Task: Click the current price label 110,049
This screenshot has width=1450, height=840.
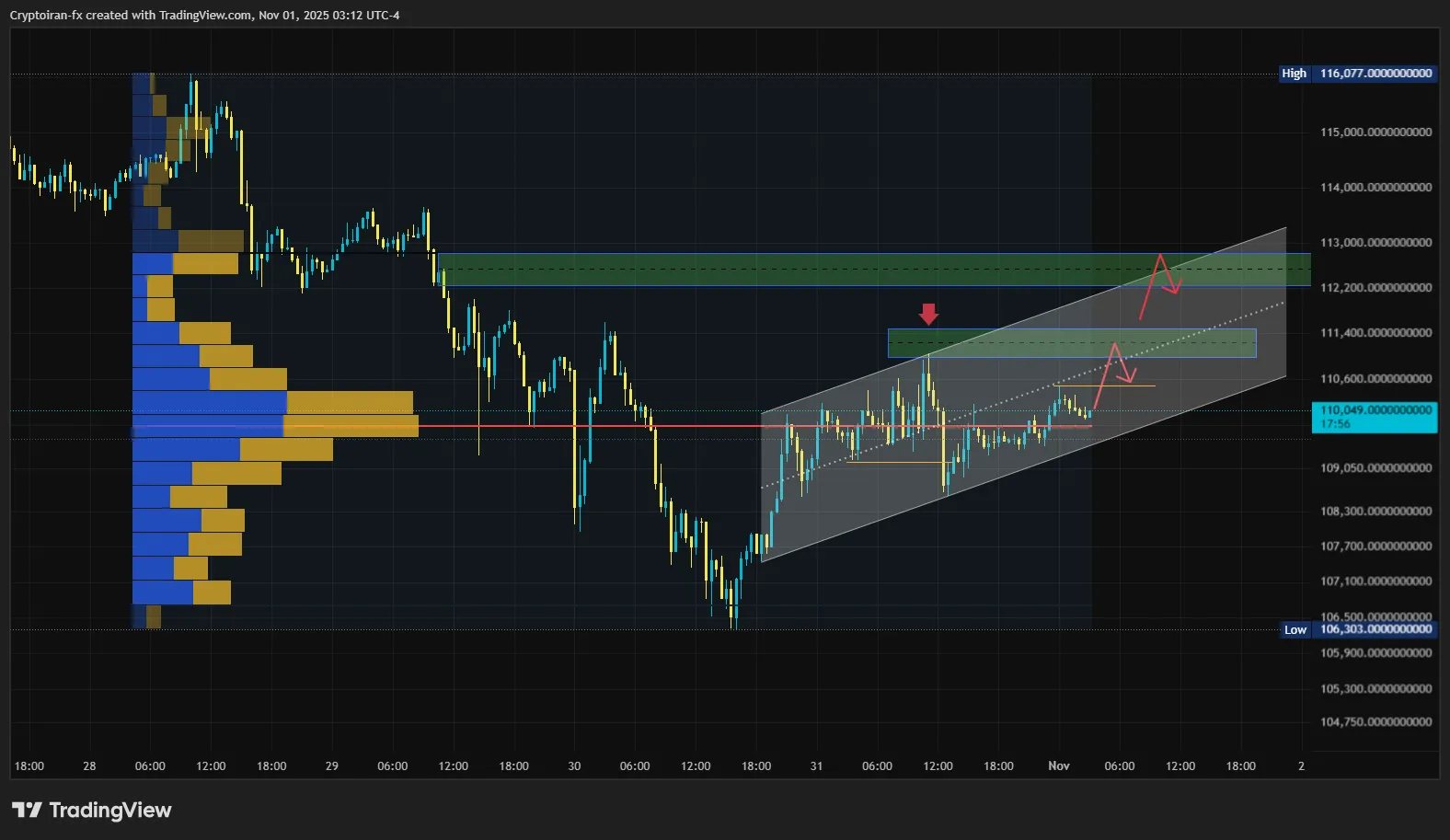Action: [x=1375, y=410]
